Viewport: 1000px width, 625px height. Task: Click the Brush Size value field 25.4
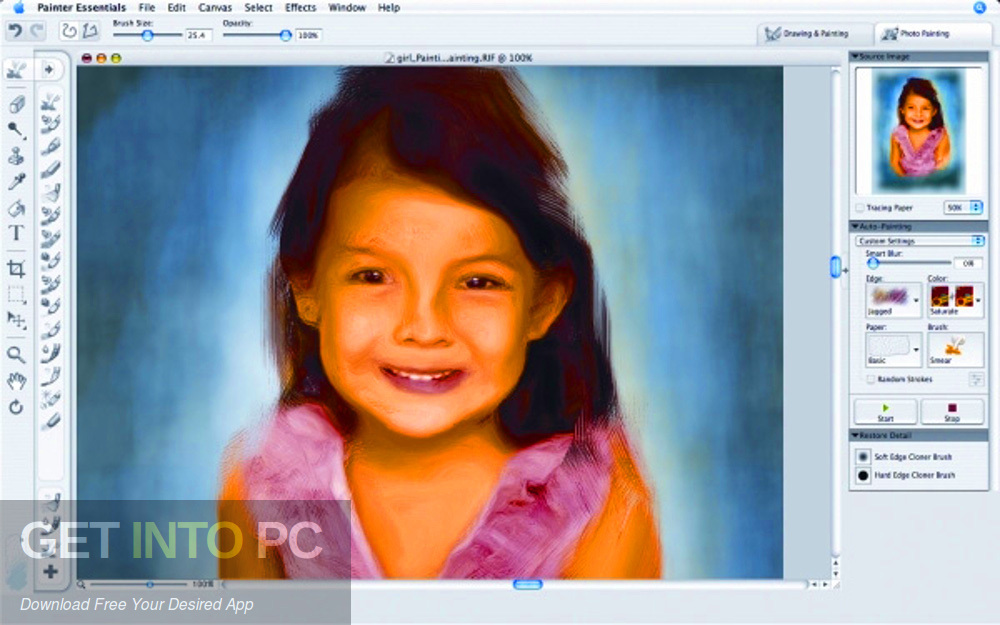[x=198, y=35]
